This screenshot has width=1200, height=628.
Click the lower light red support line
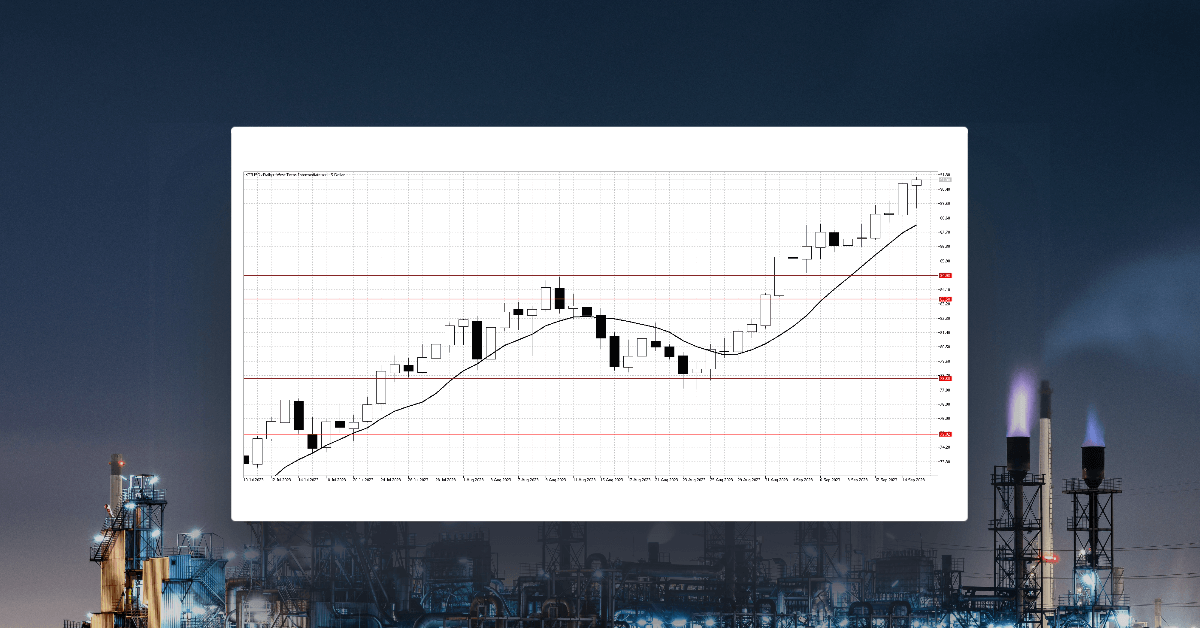click(x=600, y=433)
